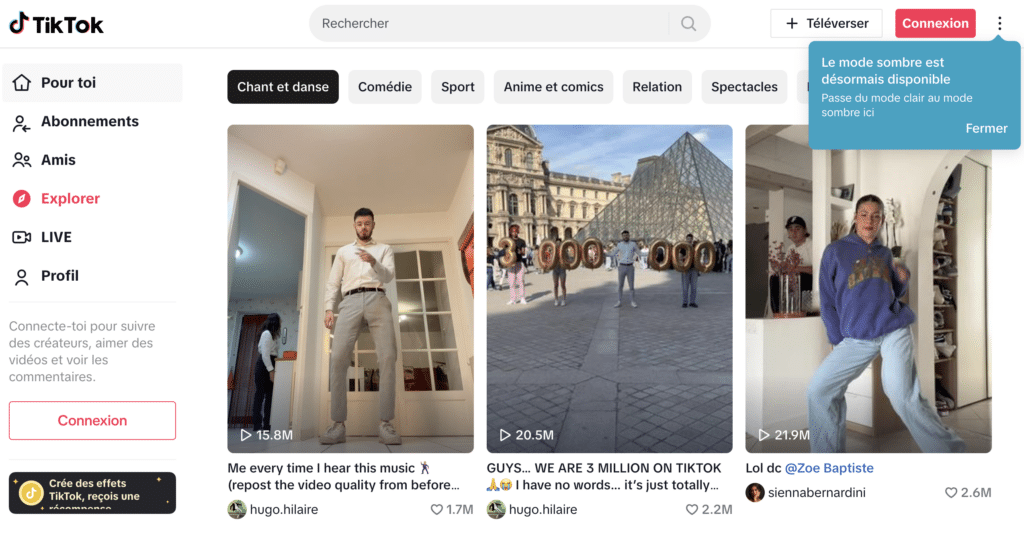
Task: Open hugo.hilaire username under first video
Action: (x=284, y=509)
